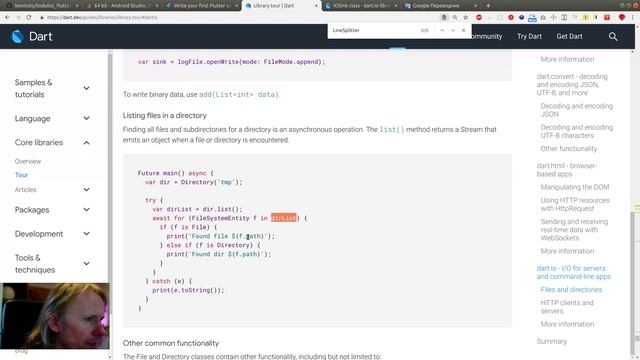Viewport: 640px width, 360px height.
Task: Expand the Development section chevron
Action: [87, 234]
